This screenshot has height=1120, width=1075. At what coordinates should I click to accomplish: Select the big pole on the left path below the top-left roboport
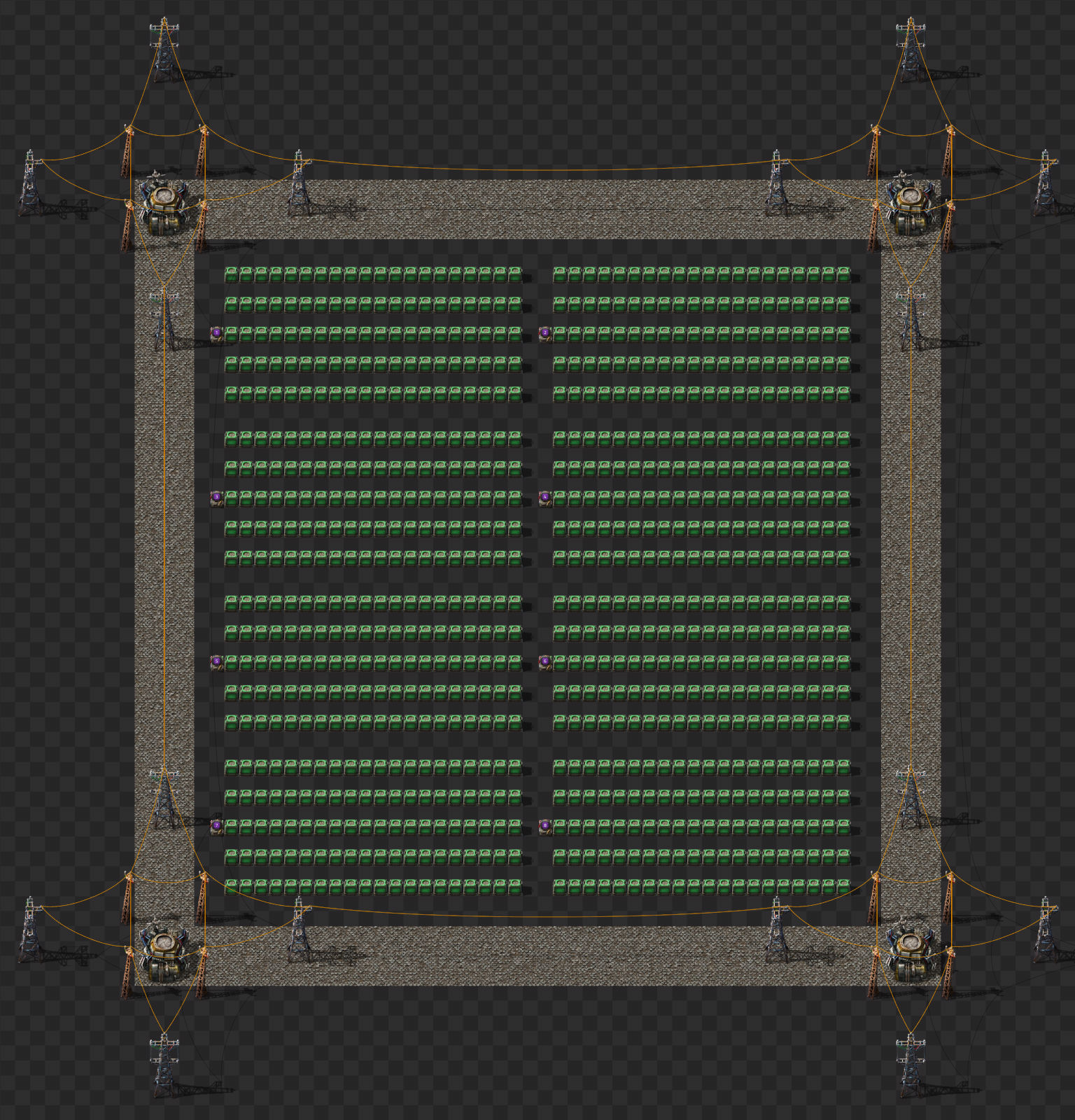pyautogui.click(x=164, y=318)
